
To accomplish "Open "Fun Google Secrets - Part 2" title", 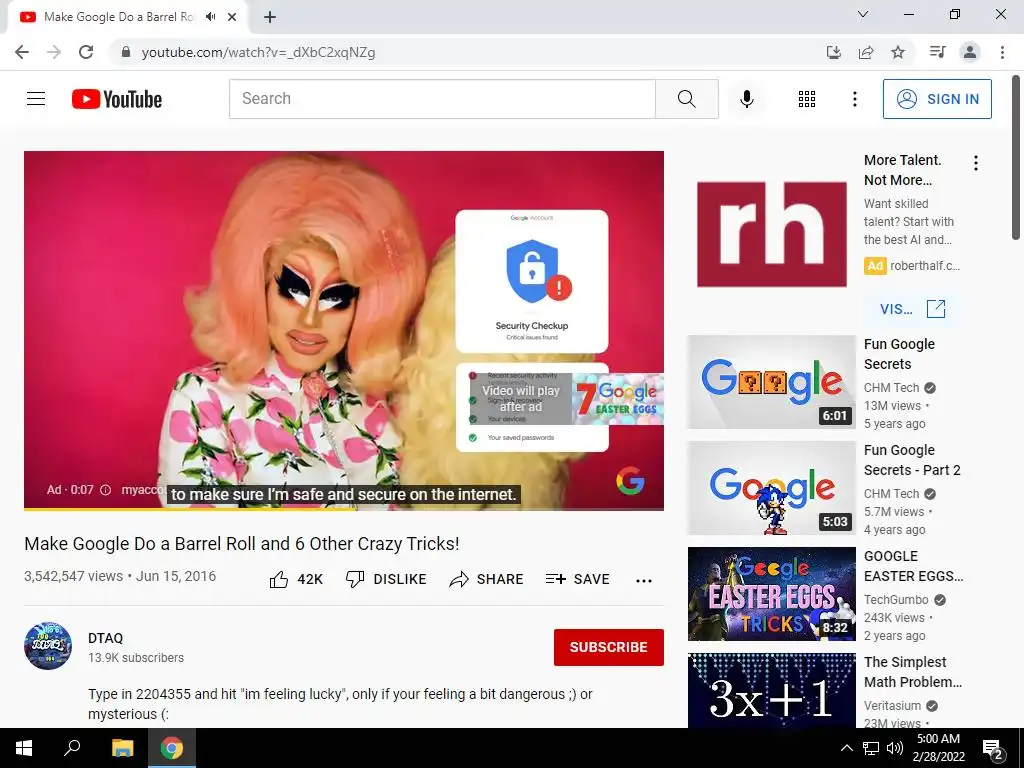I will [x=912, y=460].
